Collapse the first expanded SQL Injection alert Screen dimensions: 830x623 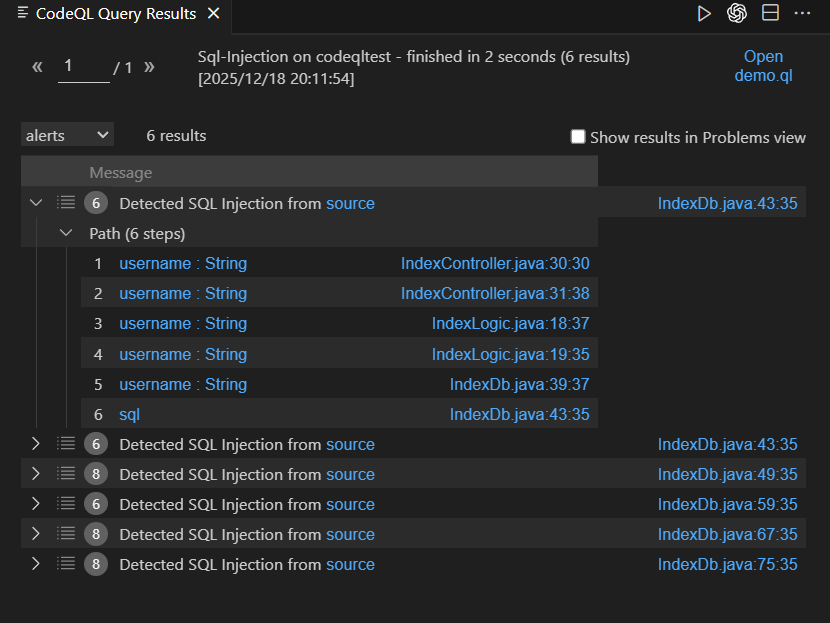click(37, 203)
